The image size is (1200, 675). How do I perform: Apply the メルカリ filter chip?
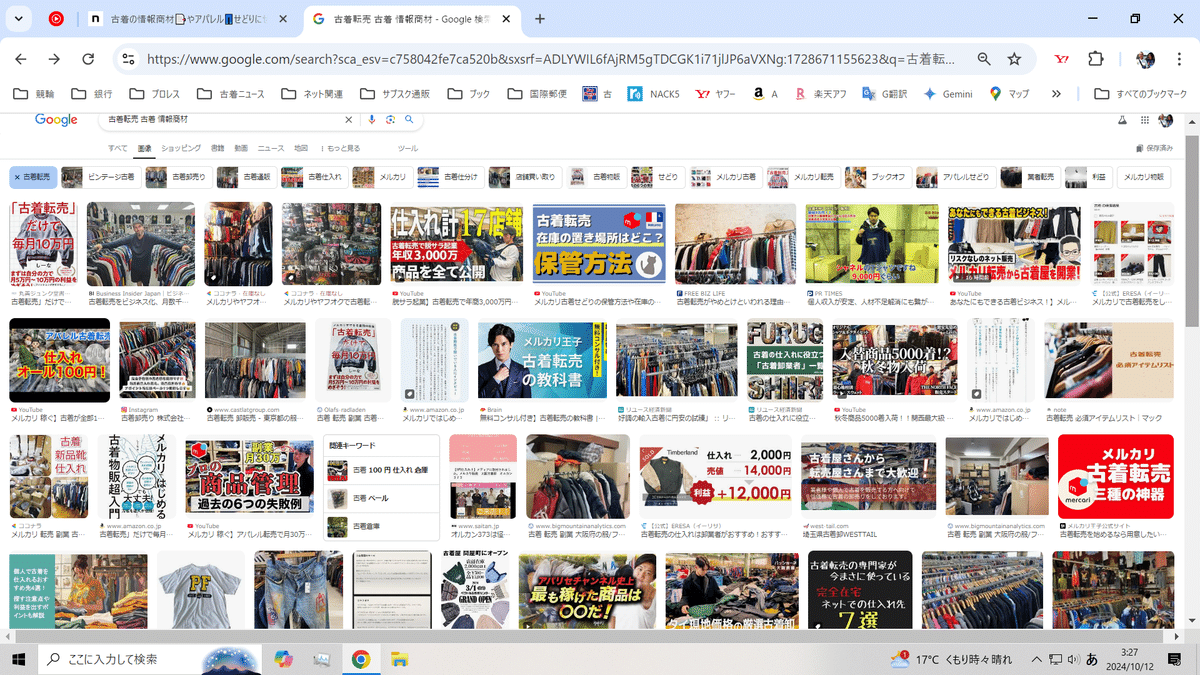click(382, 177)
